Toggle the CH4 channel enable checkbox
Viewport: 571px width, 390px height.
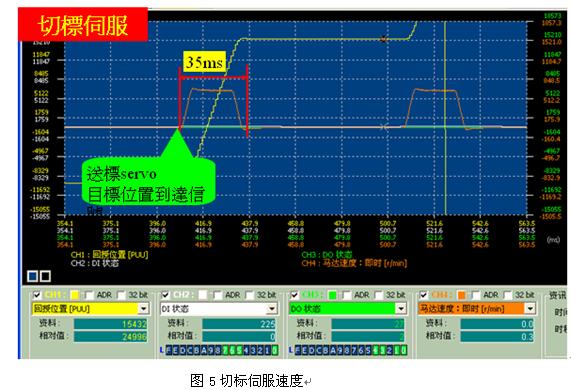click(423, 295)
